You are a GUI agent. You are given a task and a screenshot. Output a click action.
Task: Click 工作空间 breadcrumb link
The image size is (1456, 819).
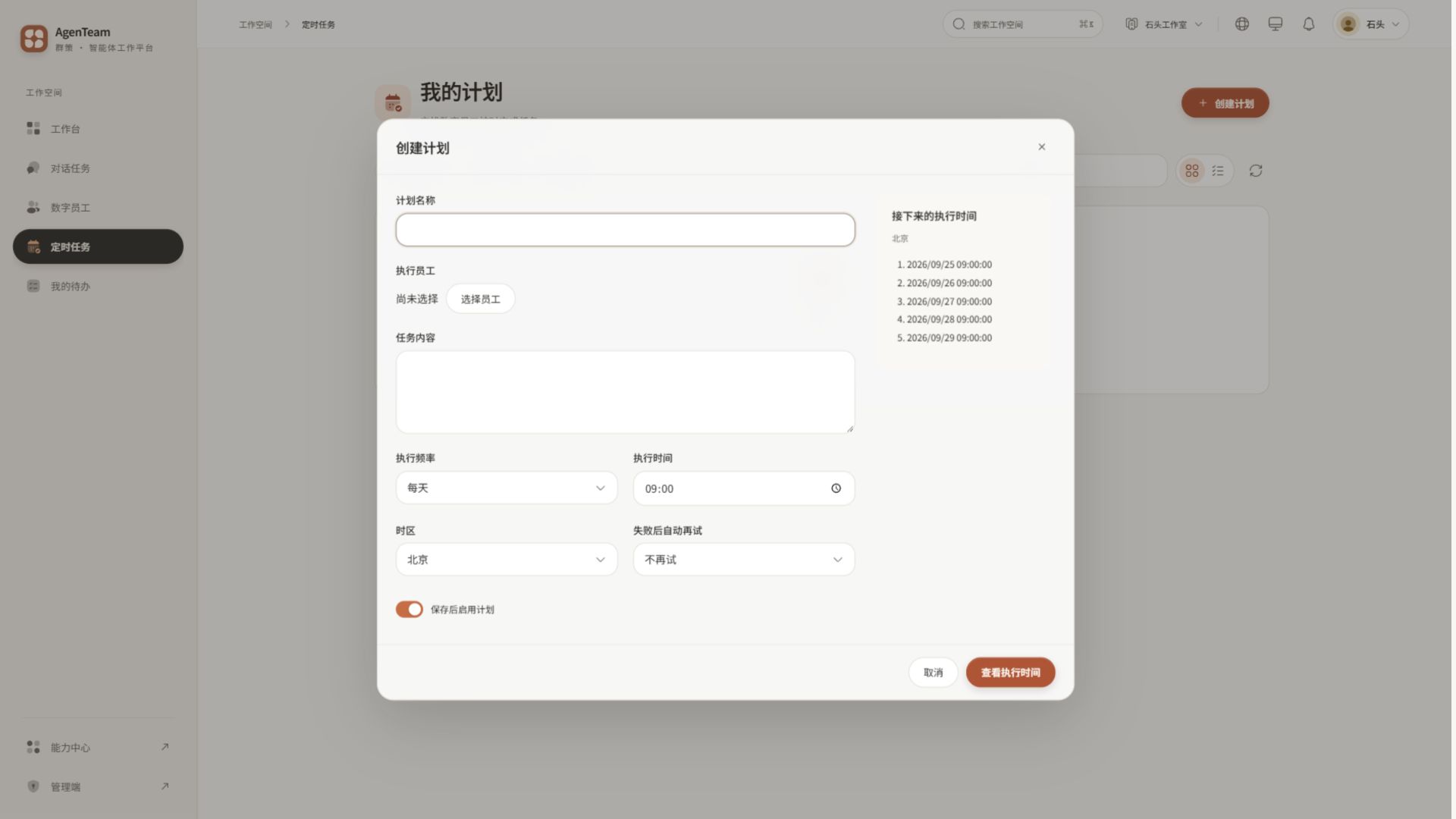click(256, 25)
